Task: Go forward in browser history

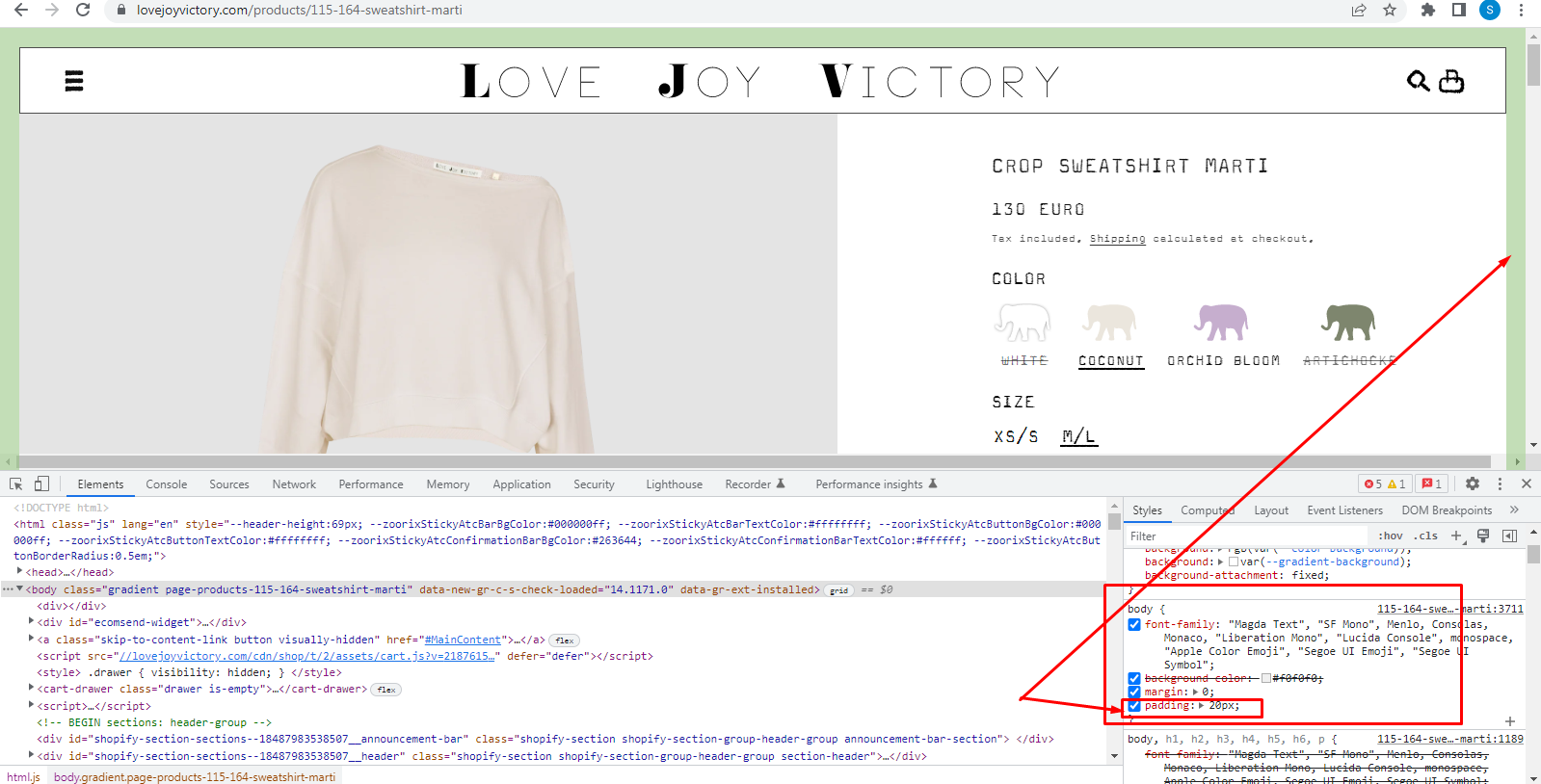Action: pyautogui.click(x=52, y=10)
